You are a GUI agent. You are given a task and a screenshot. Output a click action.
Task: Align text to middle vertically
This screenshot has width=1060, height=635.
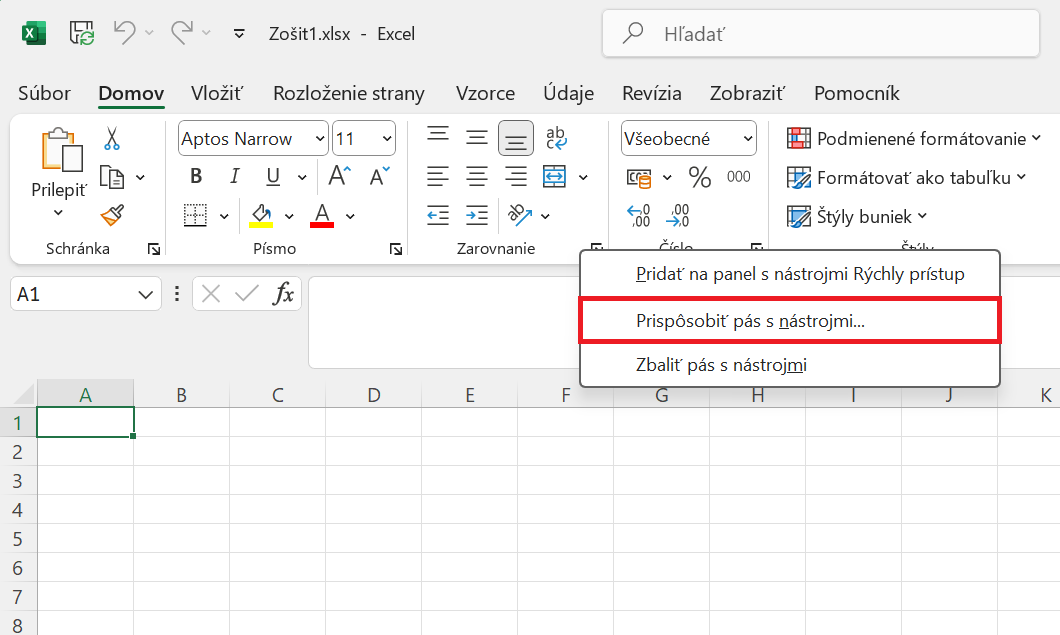click(x=477, y=138)
